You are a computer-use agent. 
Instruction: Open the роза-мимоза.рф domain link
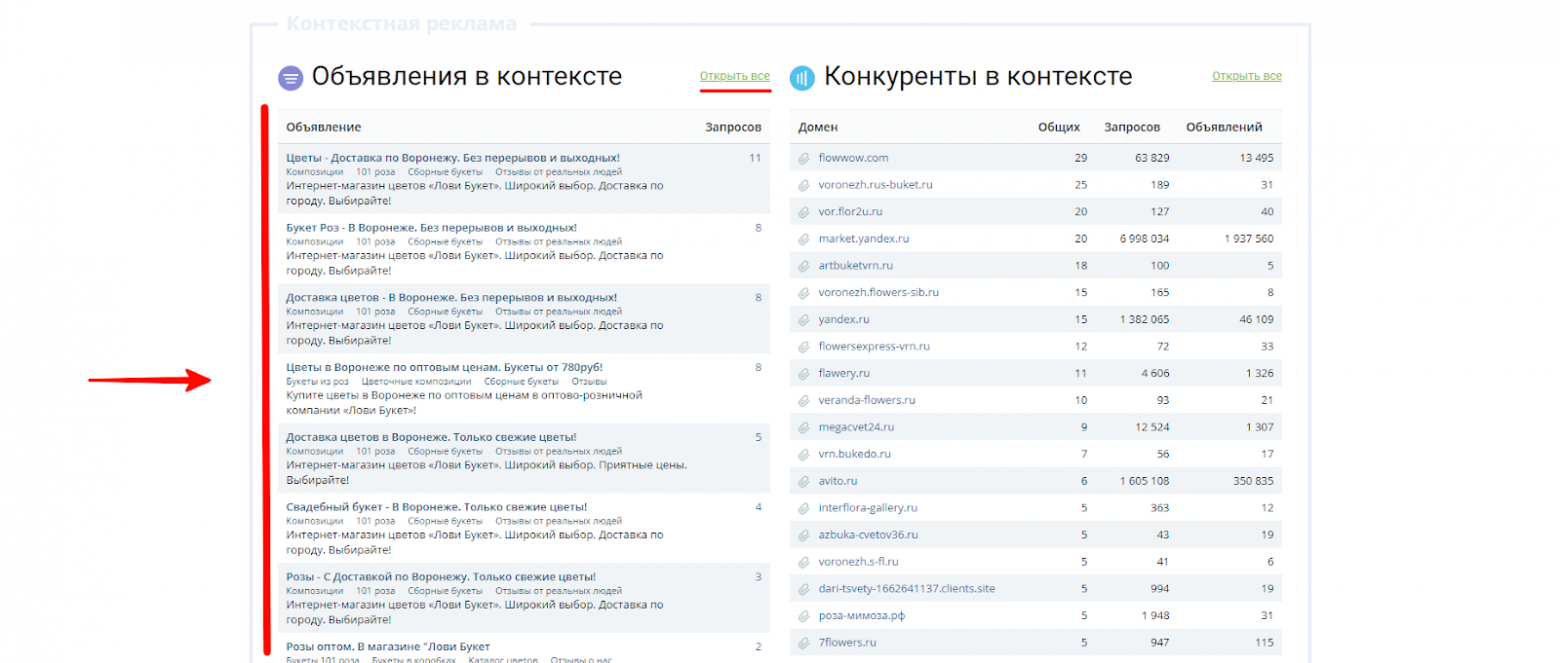click(x=862, y=616)
